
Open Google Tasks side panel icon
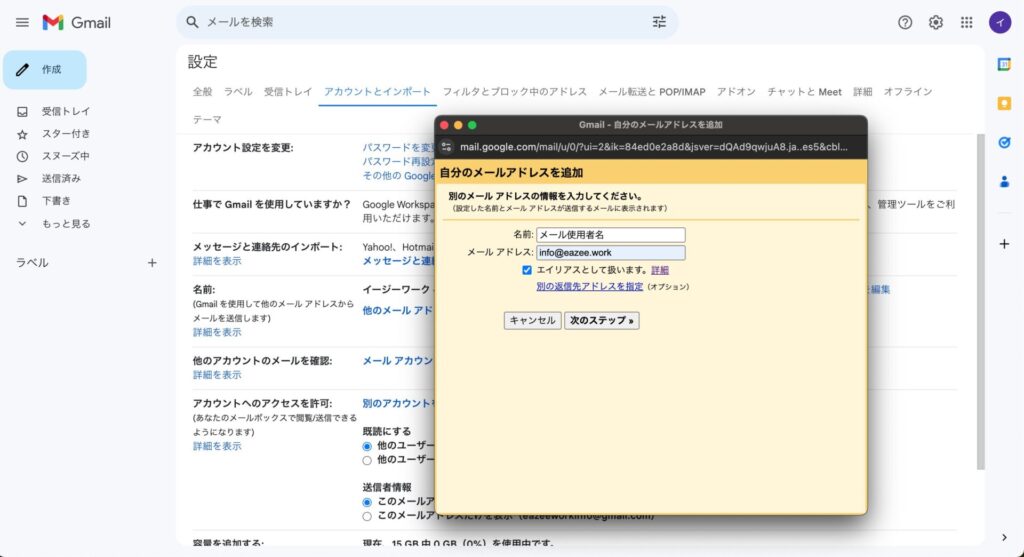coord(1004,142)
